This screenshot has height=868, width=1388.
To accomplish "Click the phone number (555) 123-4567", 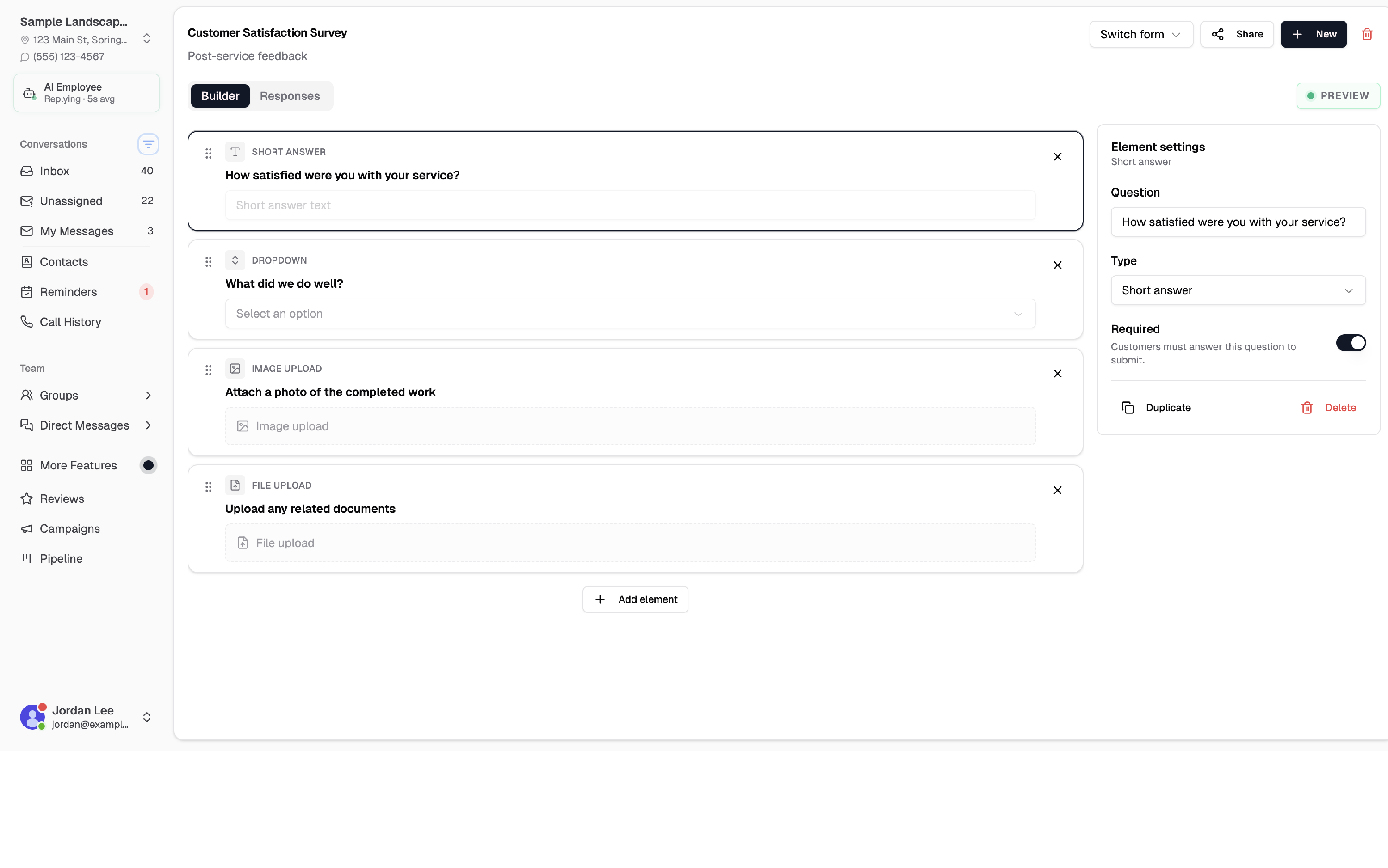I will 68,57.
